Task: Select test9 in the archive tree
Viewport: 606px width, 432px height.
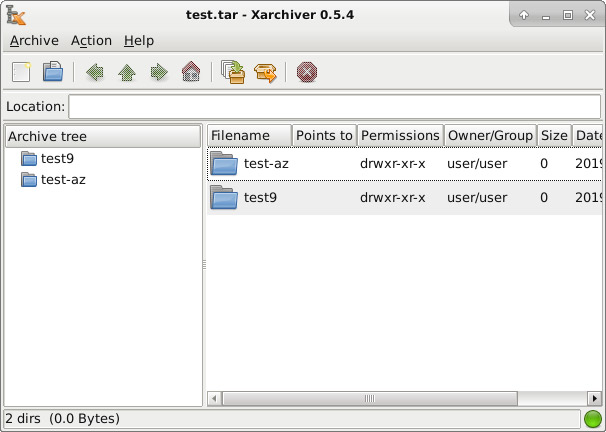Action: click(56, 158)
